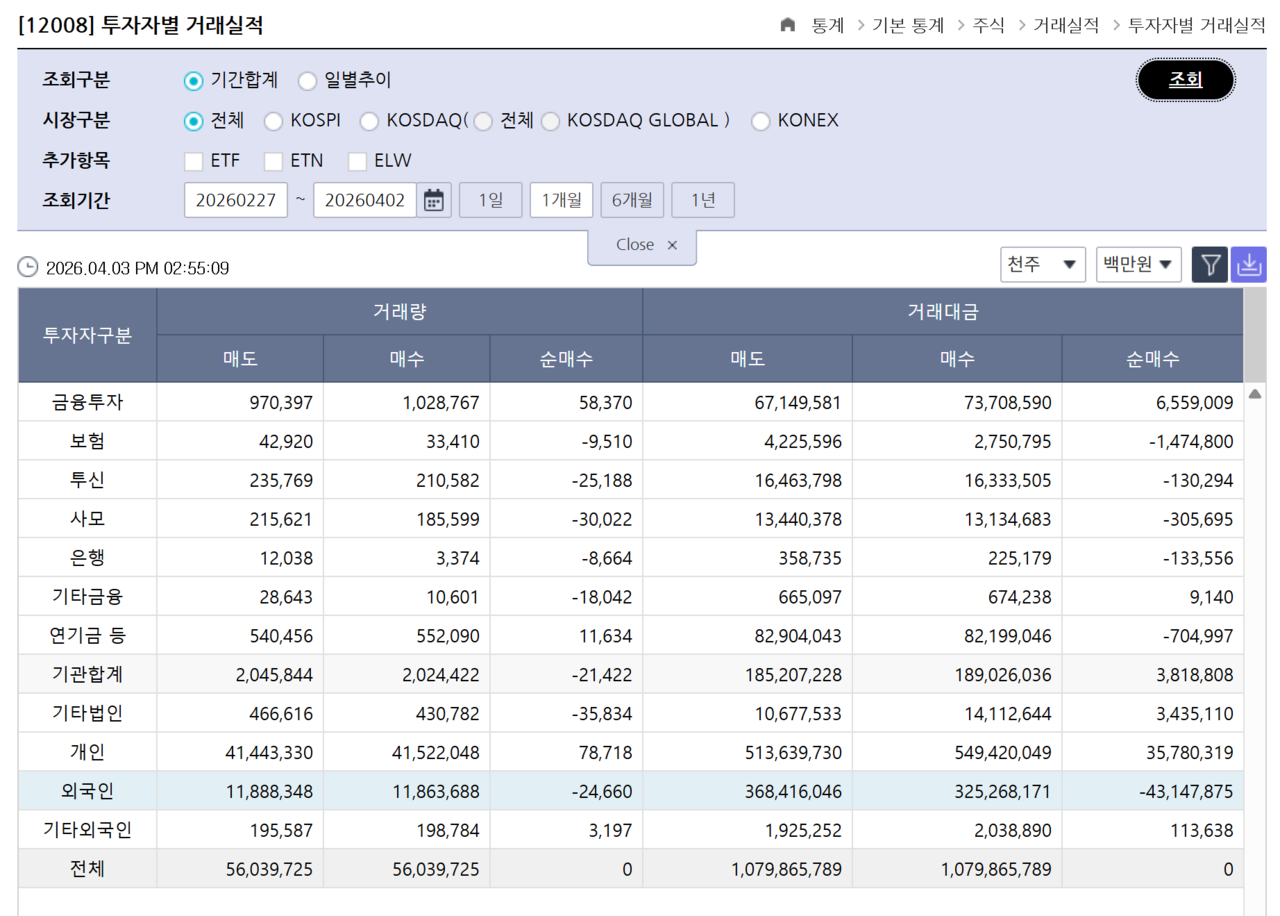Go to 주식 in breadcrumb
Image resolution: width=1280 pixels, height=916 pixels.
pyautogui.click(x=988, y=25)
